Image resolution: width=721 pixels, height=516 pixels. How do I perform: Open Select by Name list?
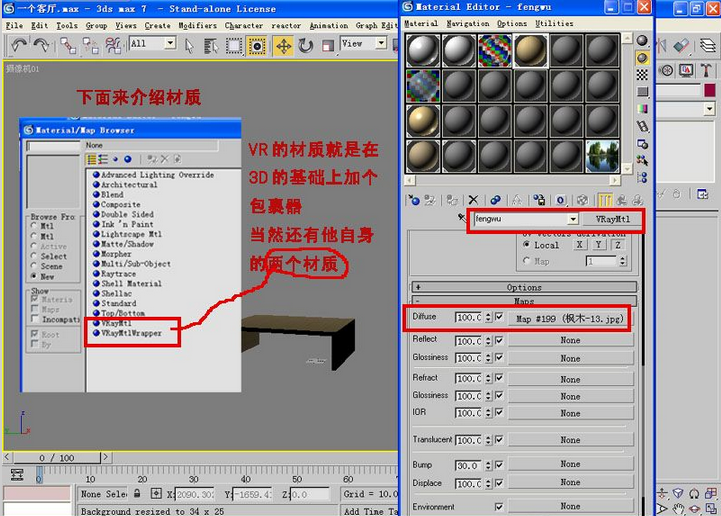(211, 46)
